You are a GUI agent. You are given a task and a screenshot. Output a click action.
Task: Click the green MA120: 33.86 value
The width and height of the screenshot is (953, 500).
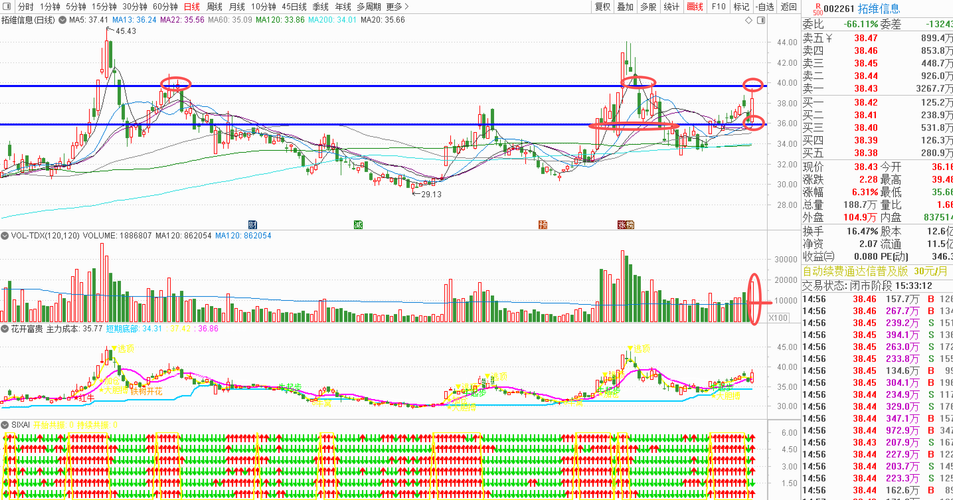click(280, 20)
